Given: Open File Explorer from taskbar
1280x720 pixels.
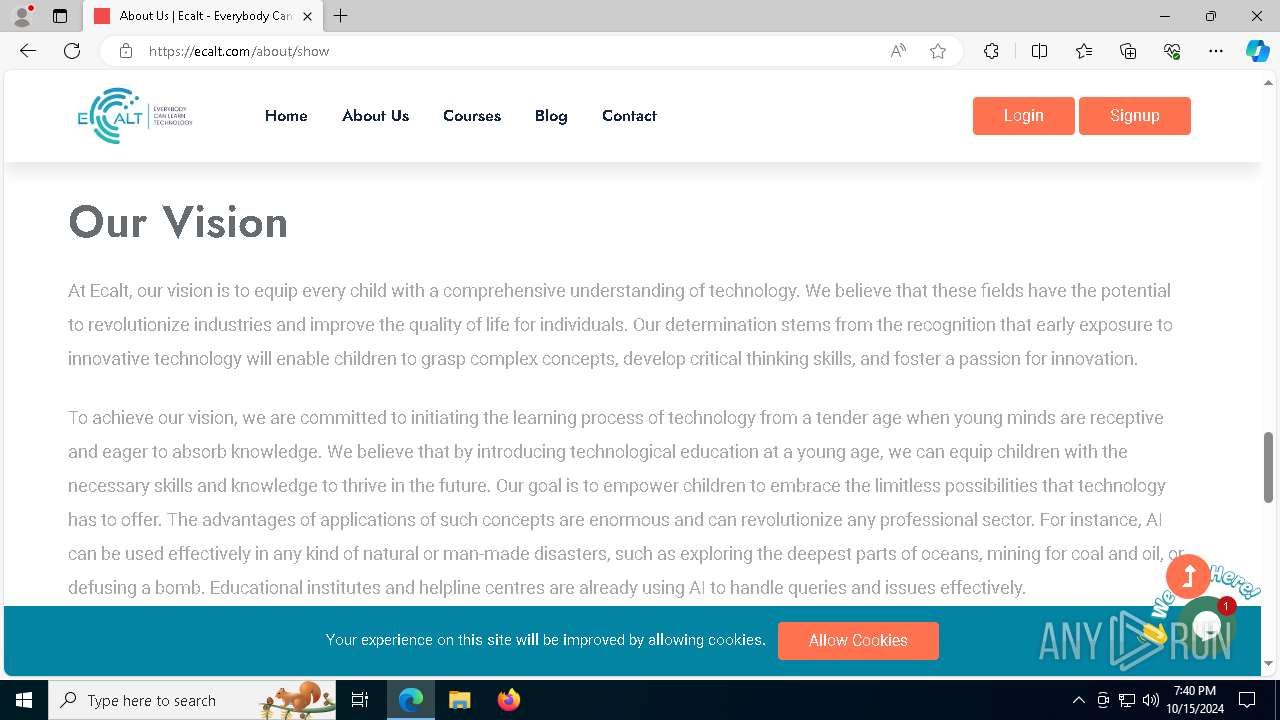Looking at the screenshot, I should 459,700.
